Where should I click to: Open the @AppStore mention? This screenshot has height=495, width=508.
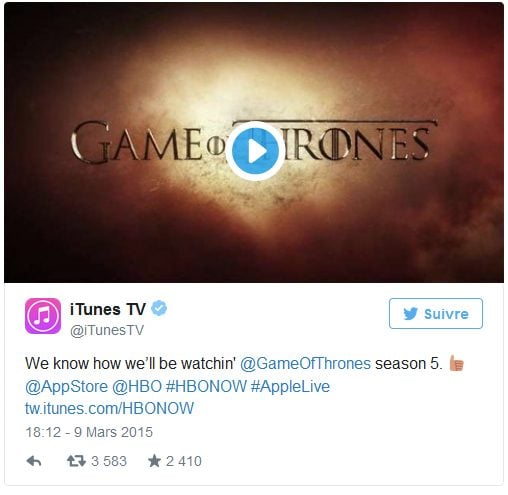(x=66, y=387)
